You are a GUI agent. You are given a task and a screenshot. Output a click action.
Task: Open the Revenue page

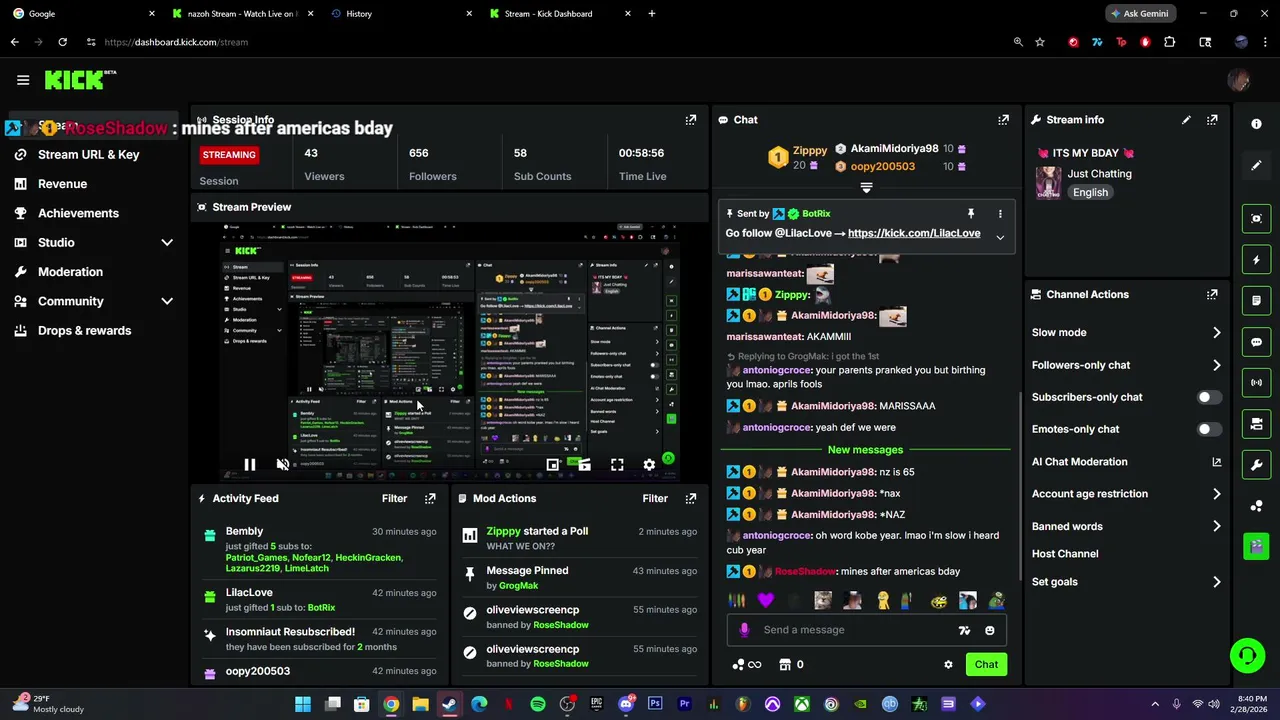[x=62, y=184]
